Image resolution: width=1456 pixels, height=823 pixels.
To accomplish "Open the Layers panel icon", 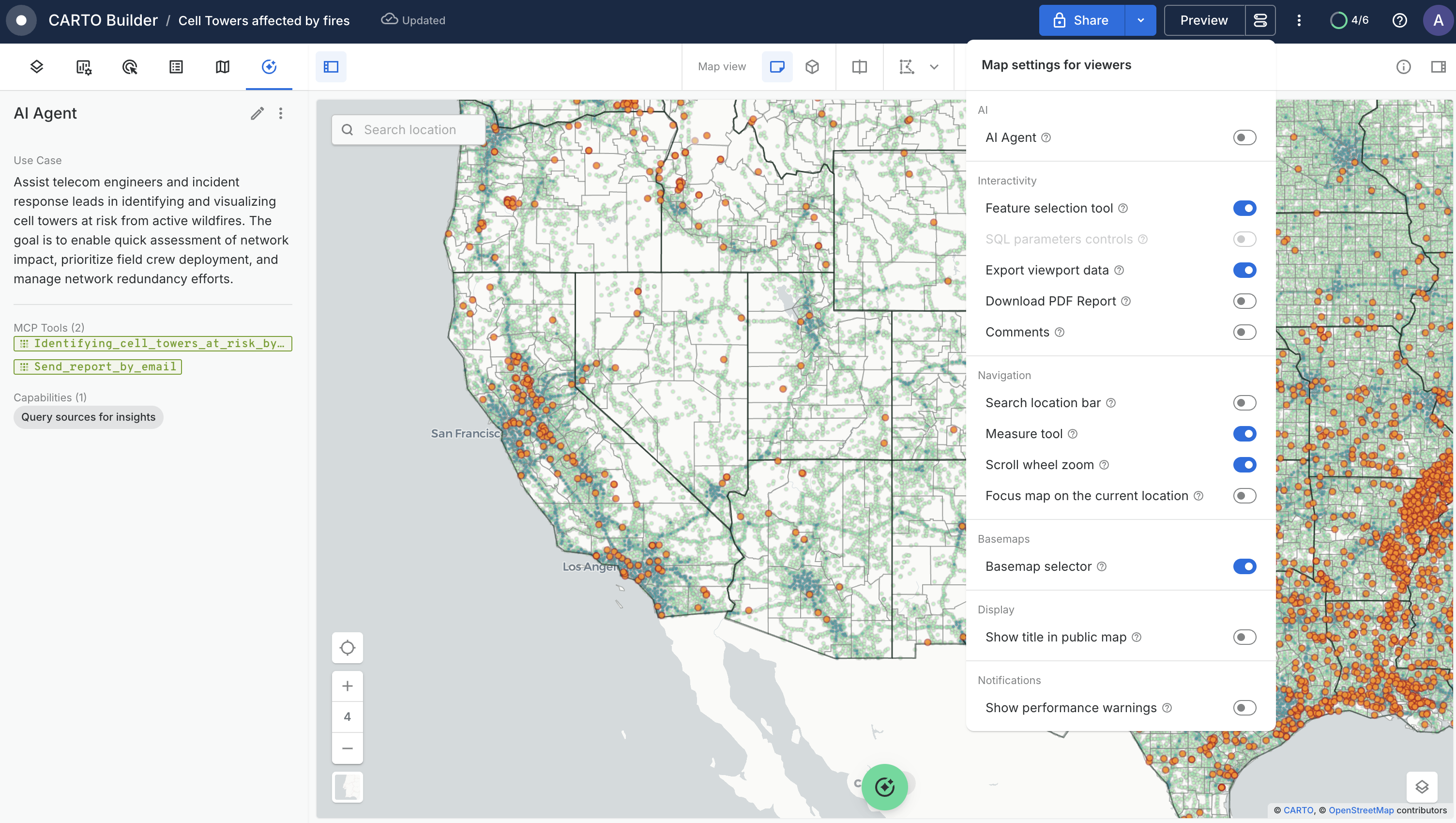I will [37, 67].
